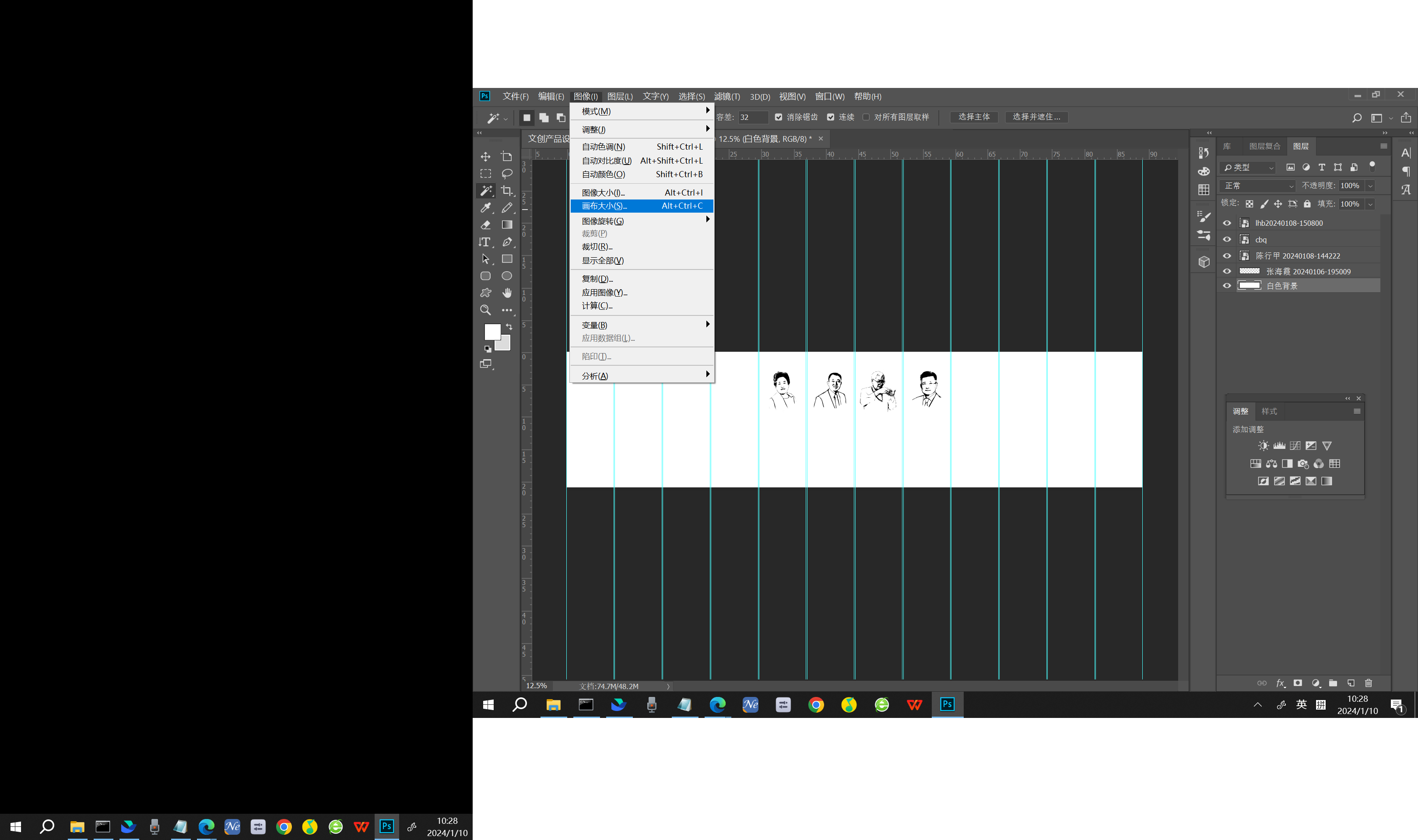This screenshot has width=1418, height=840.
Task: Disable the 消除锯齿 checkbox
Action: point(779,117)
